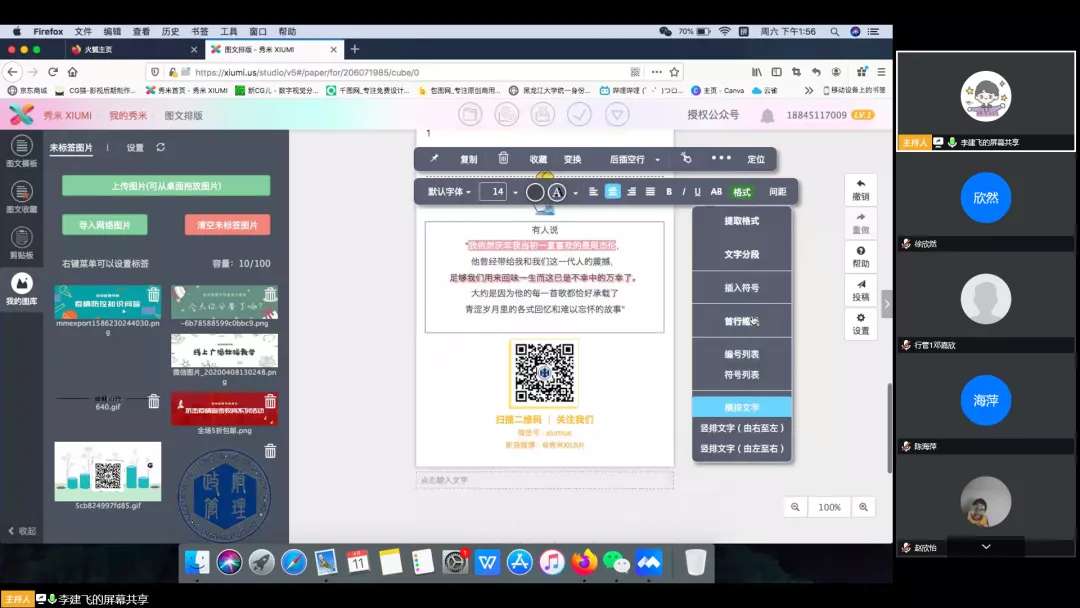Toggle underline text formatting
The image size is (1080, 608).
pos(697,192)
